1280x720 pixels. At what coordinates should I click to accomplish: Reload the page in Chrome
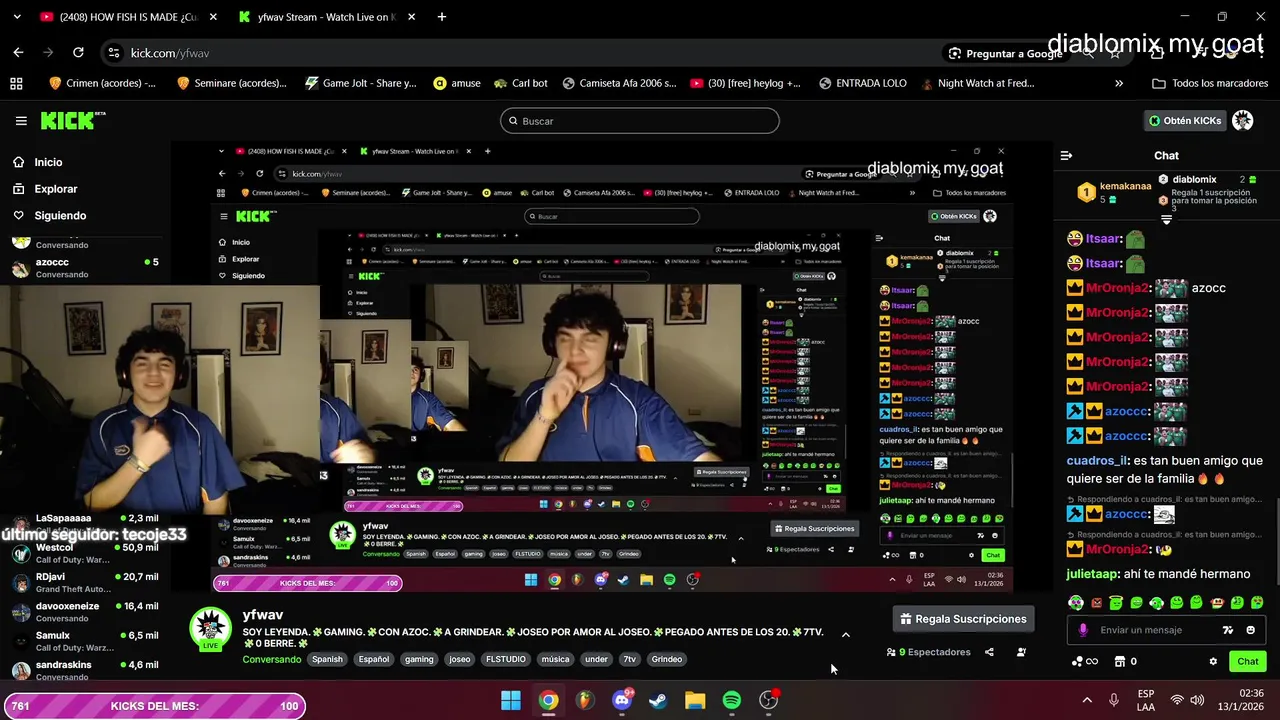(78, 53)
